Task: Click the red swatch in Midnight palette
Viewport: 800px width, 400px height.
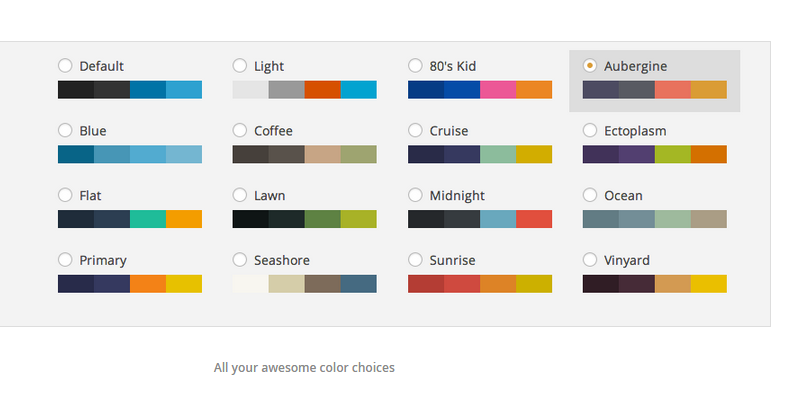Action: 534,219
